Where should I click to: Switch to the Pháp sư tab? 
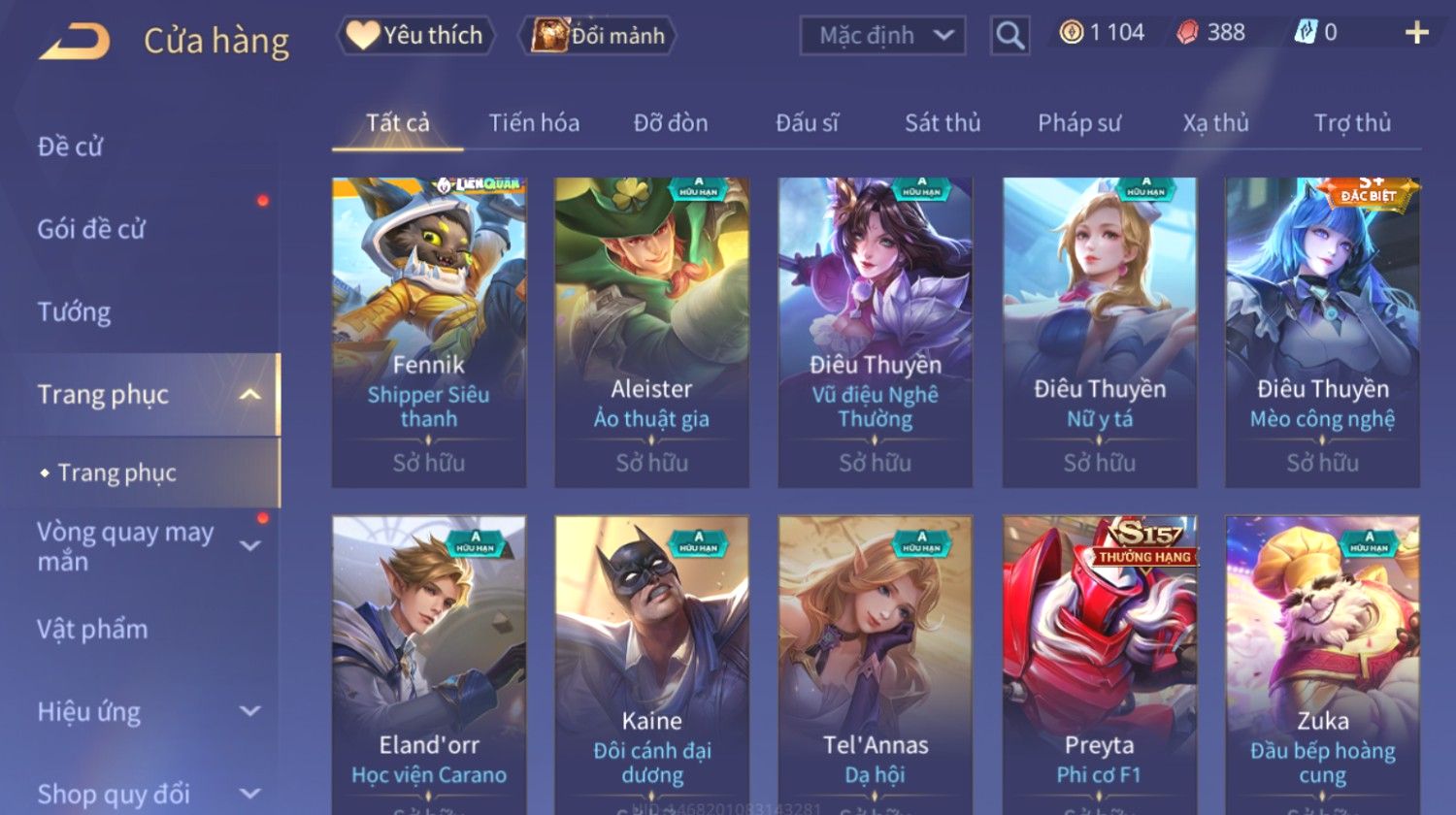tap(1078, 123)
